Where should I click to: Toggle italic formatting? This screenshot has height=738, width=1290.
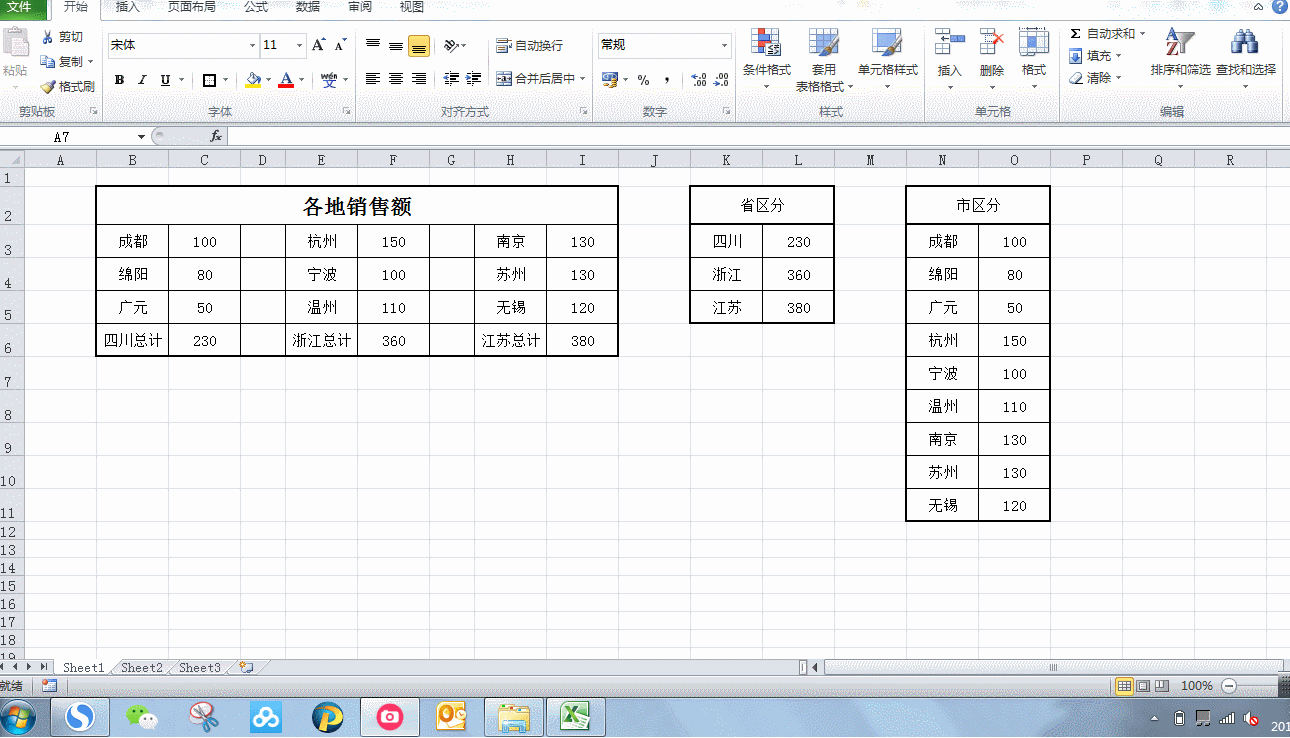(141, 79)
